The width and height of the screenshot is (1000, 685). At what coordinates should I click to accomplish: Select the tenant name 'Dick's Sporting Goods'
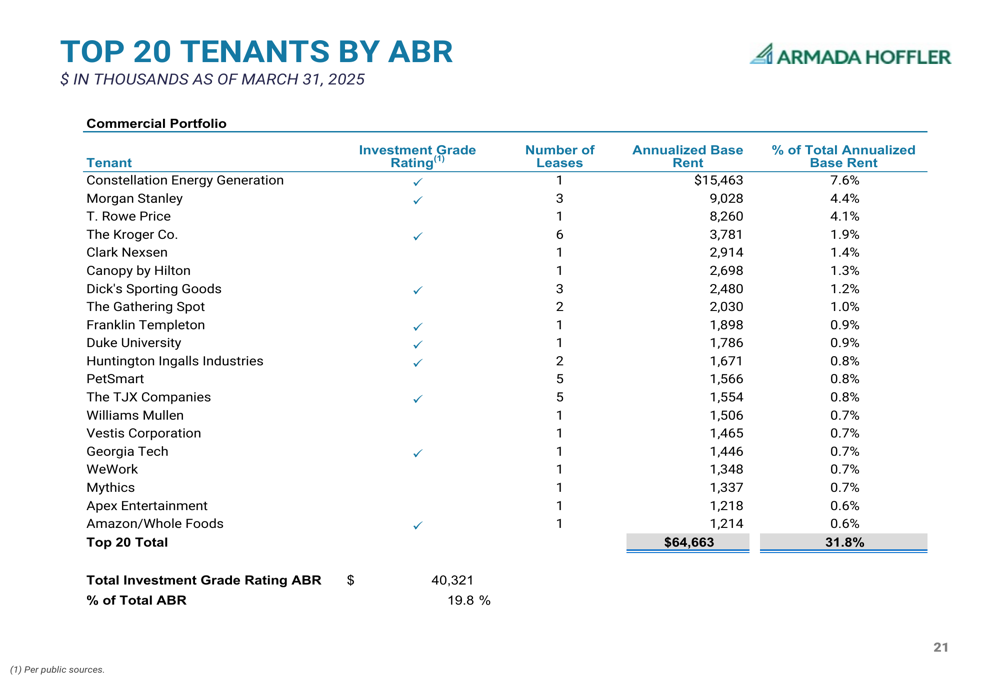pyautogui.click(x=154, y=289)
